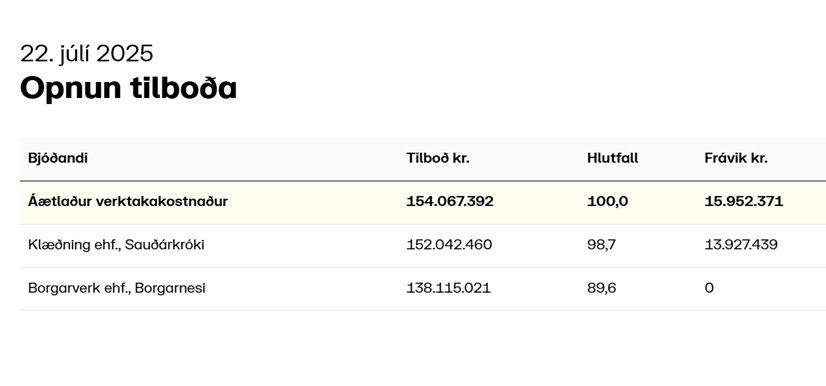Click the table header row background
The image size is (826, 386).
(x=423, y=159)
